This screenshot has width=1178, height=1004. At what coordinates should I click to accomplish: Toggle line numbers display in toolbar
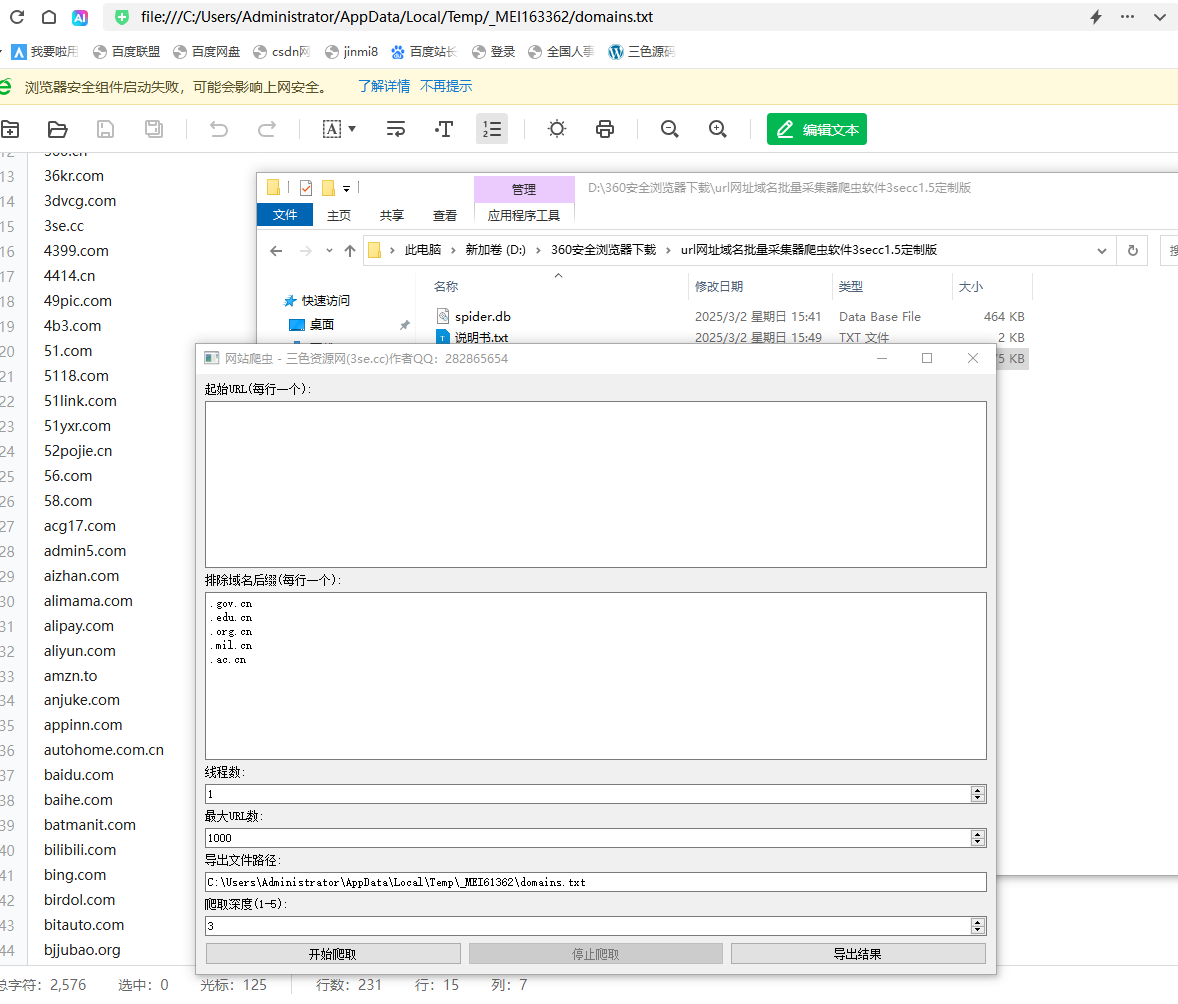coord(492,129)
